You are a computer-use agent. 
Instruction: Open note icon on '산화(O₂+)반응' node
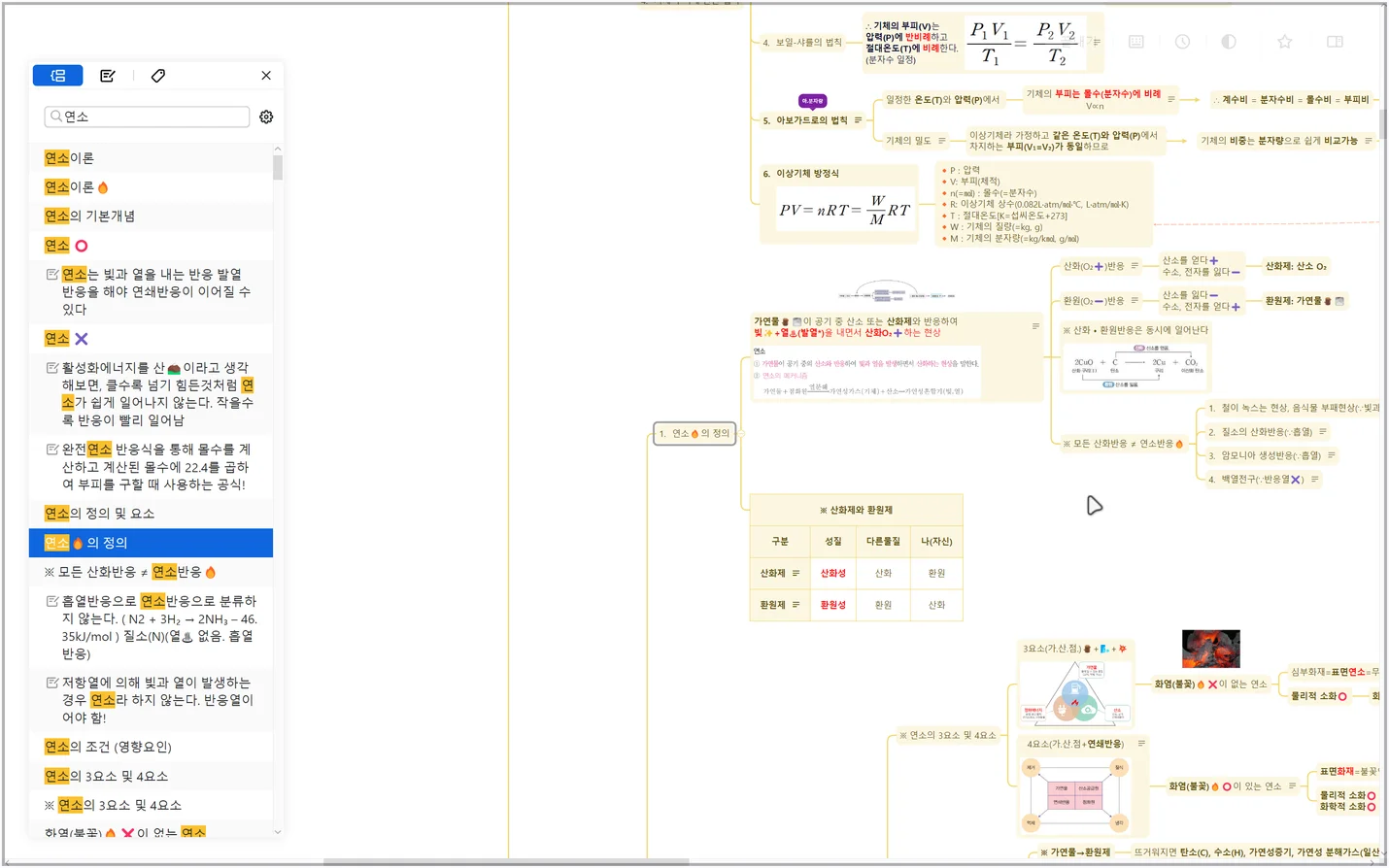[x=1135, y=266]
